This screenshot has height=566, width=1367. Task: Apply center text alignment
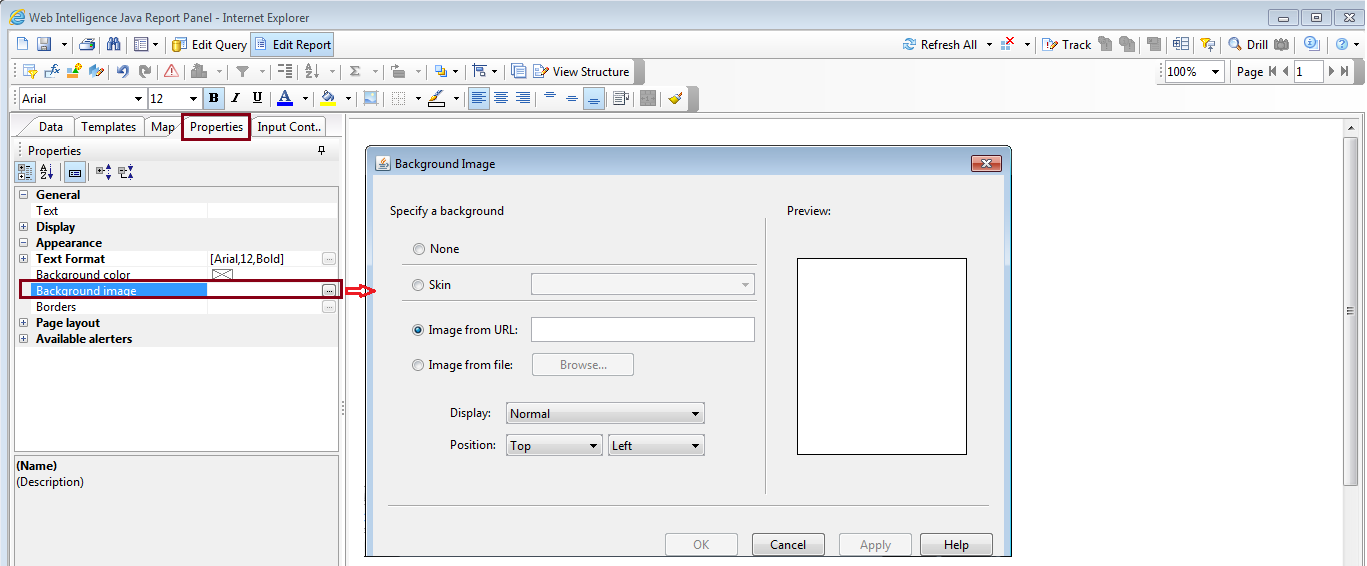coord(500,98)
